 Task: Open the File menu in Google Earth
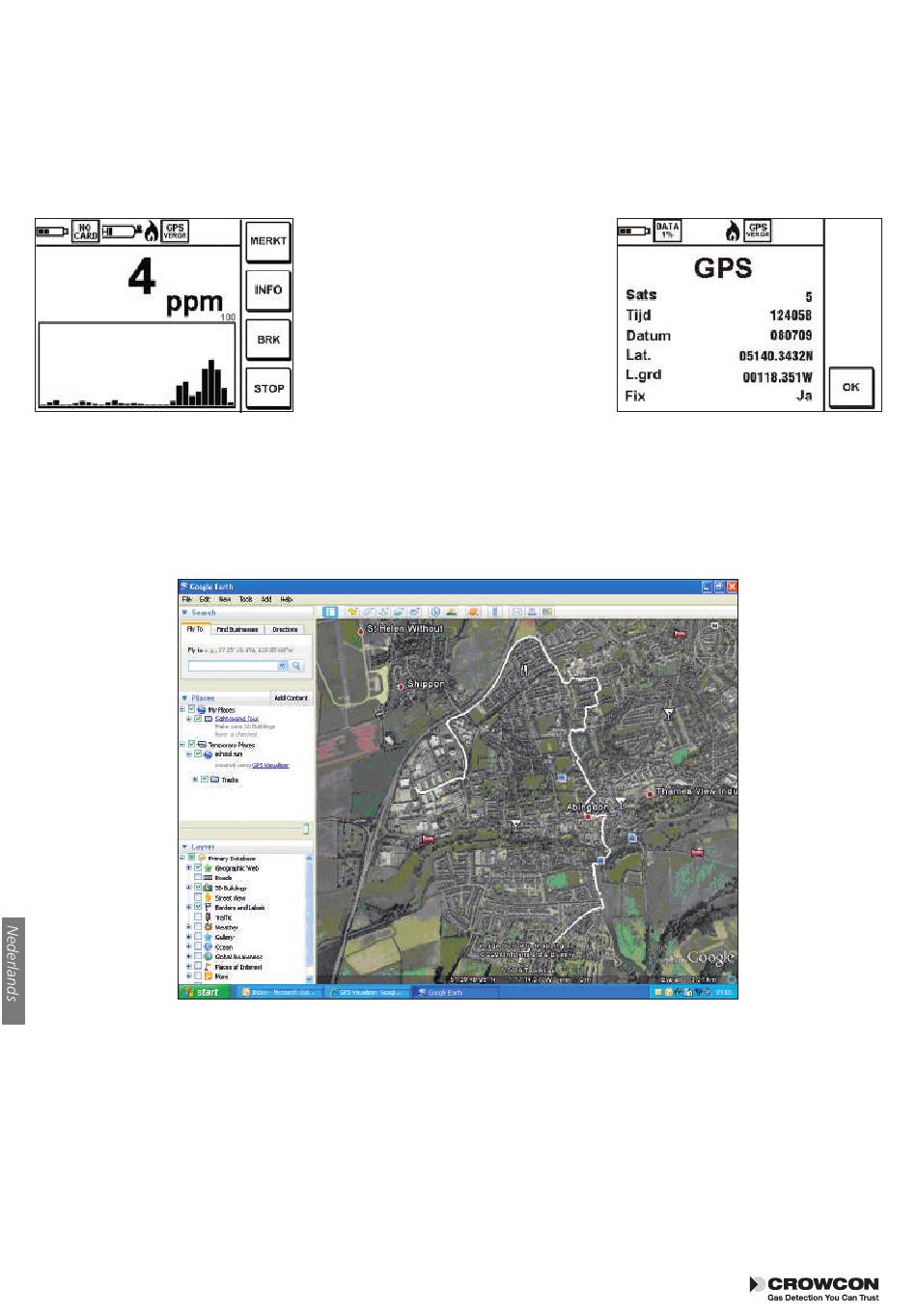tap(187, 599)
